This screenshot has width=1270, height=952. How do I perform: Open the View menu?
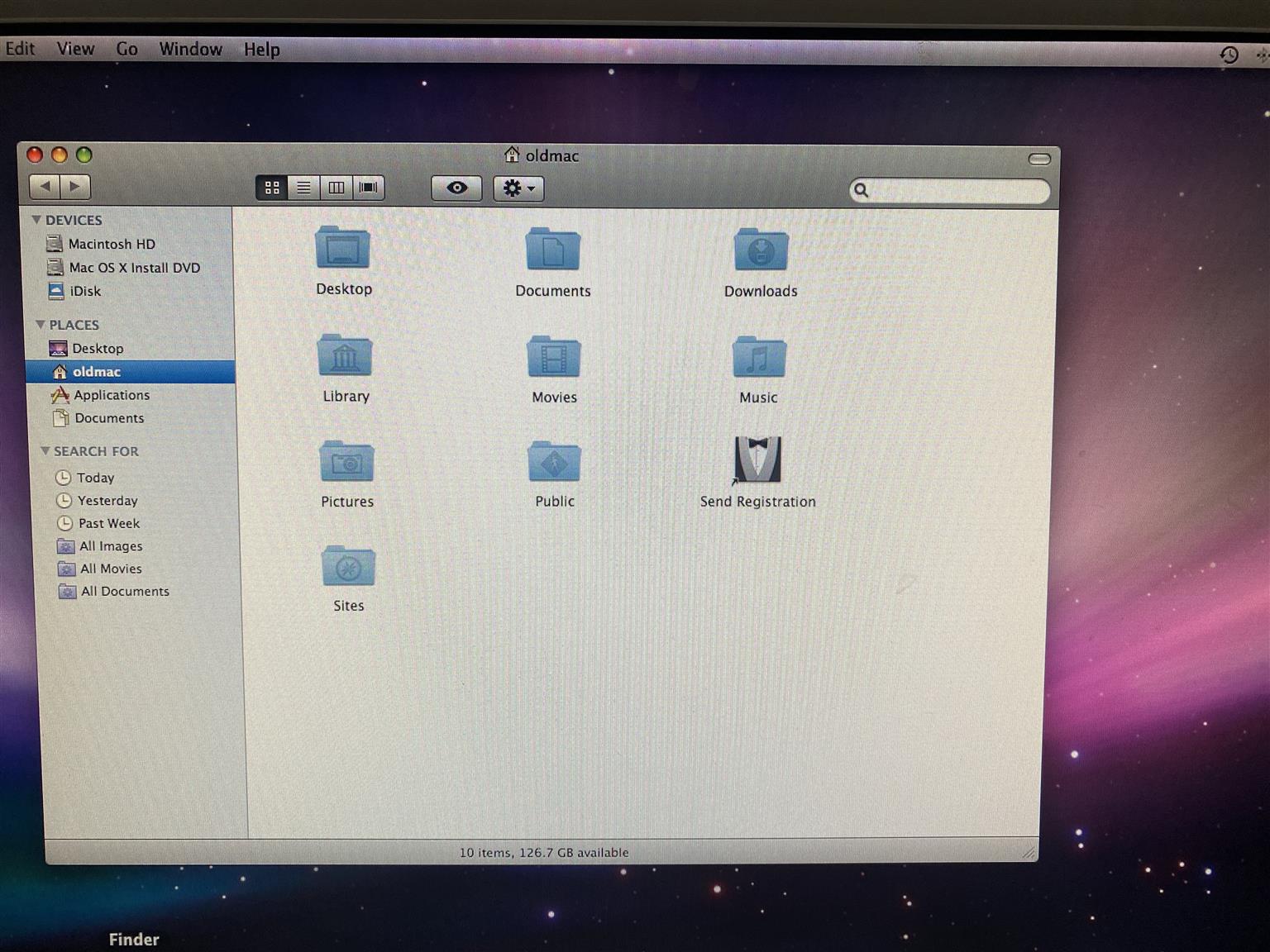click(75, 49)
